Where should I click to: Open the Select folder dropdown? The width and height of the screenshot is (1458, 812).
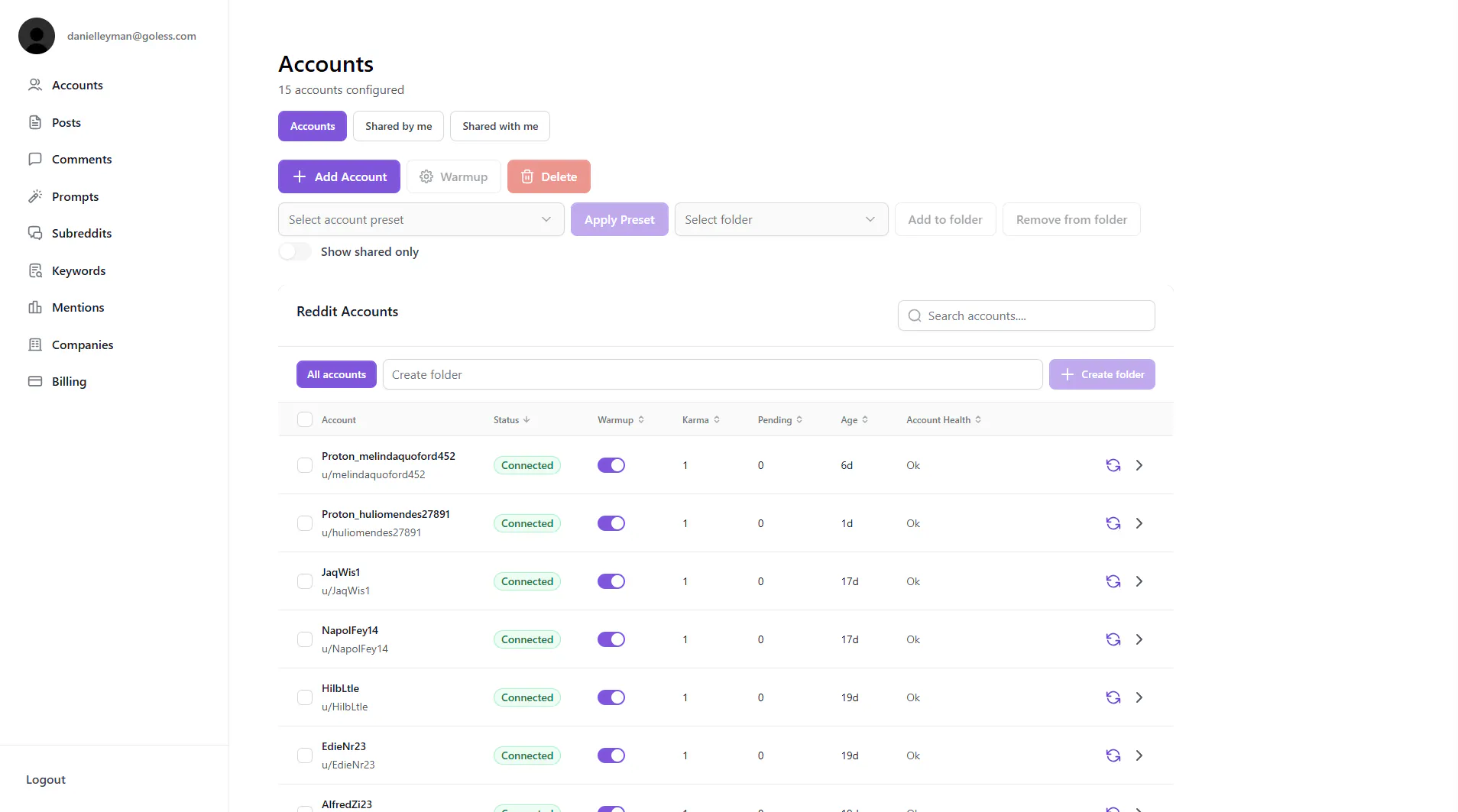[781, 219]
